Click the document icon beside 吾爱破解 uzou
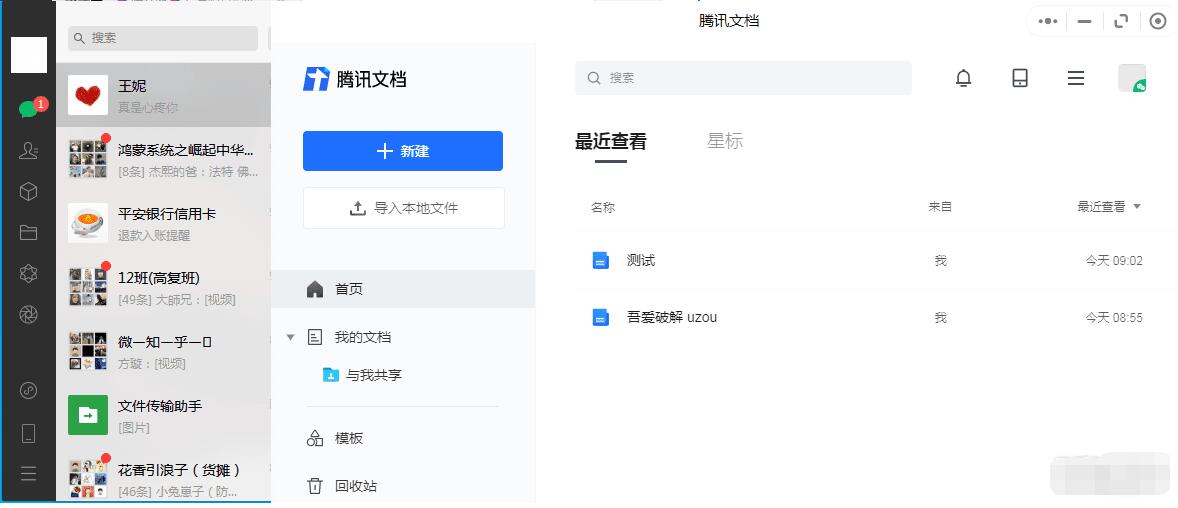This screenshot has width=1178, height=508. [x=600, y=317]
